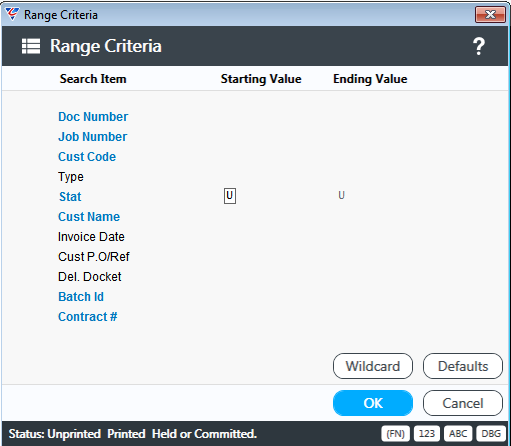
Task: Confirm the range with OK
Action: coord(373,403)
